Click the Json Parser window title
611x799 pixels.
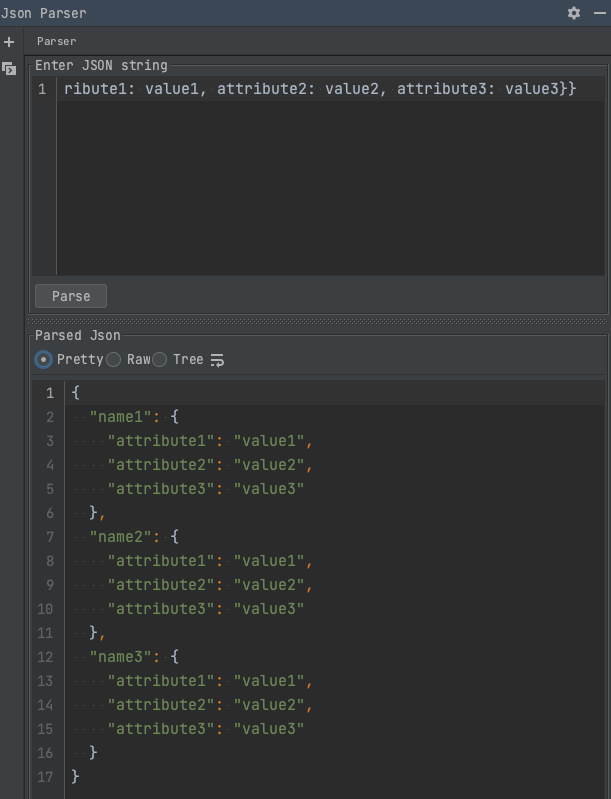(x=43, y=13)
